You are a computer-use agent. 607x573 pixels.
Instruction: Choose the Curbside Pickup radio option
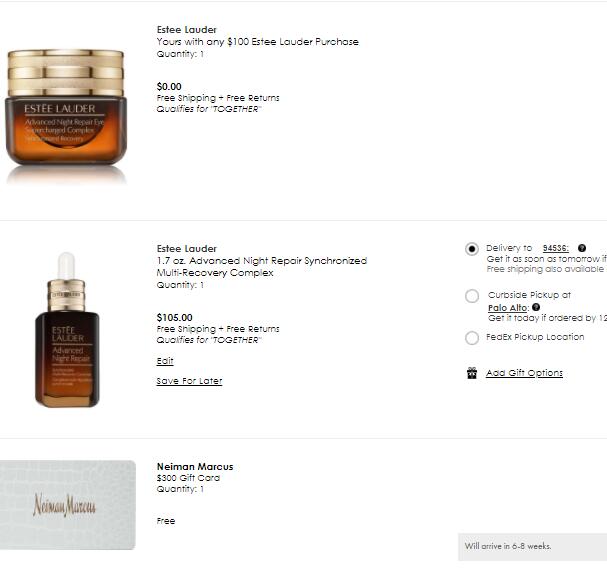[472, 296]
